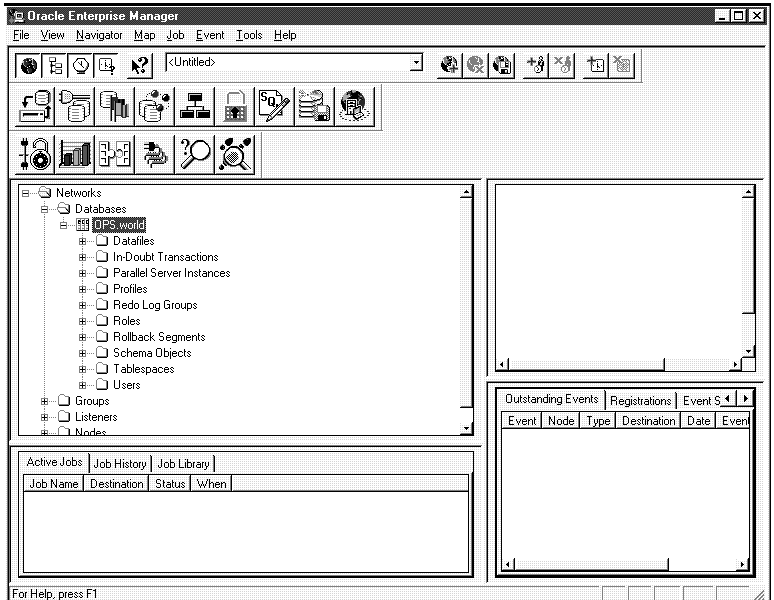
Task: Click the create event set plus icon
Action: click(x=596, y=65)
